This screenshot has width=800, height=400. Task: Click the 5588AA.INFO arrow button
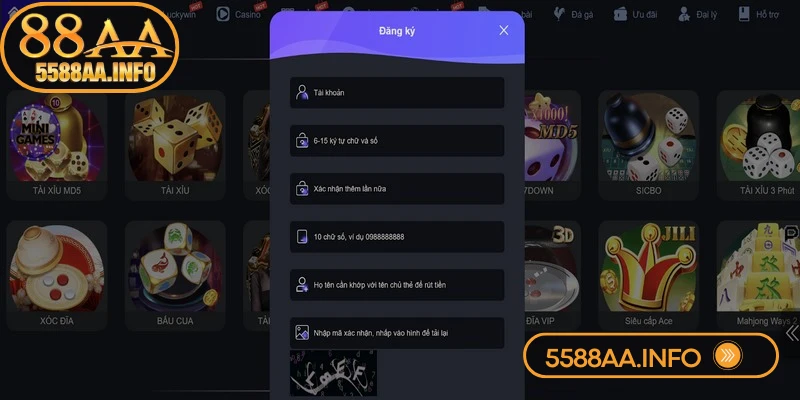(728, 356)
